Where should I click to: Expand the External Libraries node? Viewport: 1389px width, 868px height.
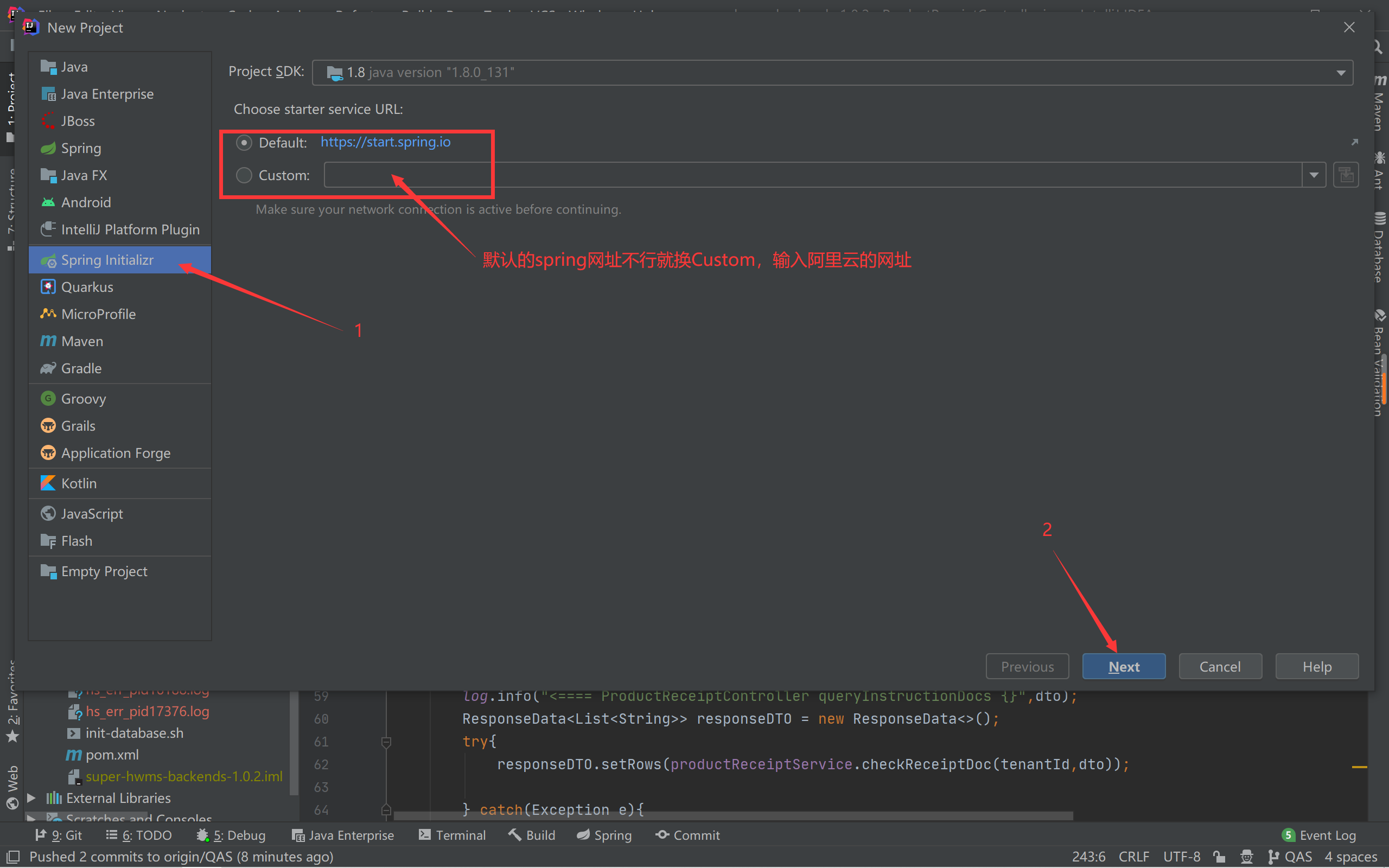(x=31, y=798)
